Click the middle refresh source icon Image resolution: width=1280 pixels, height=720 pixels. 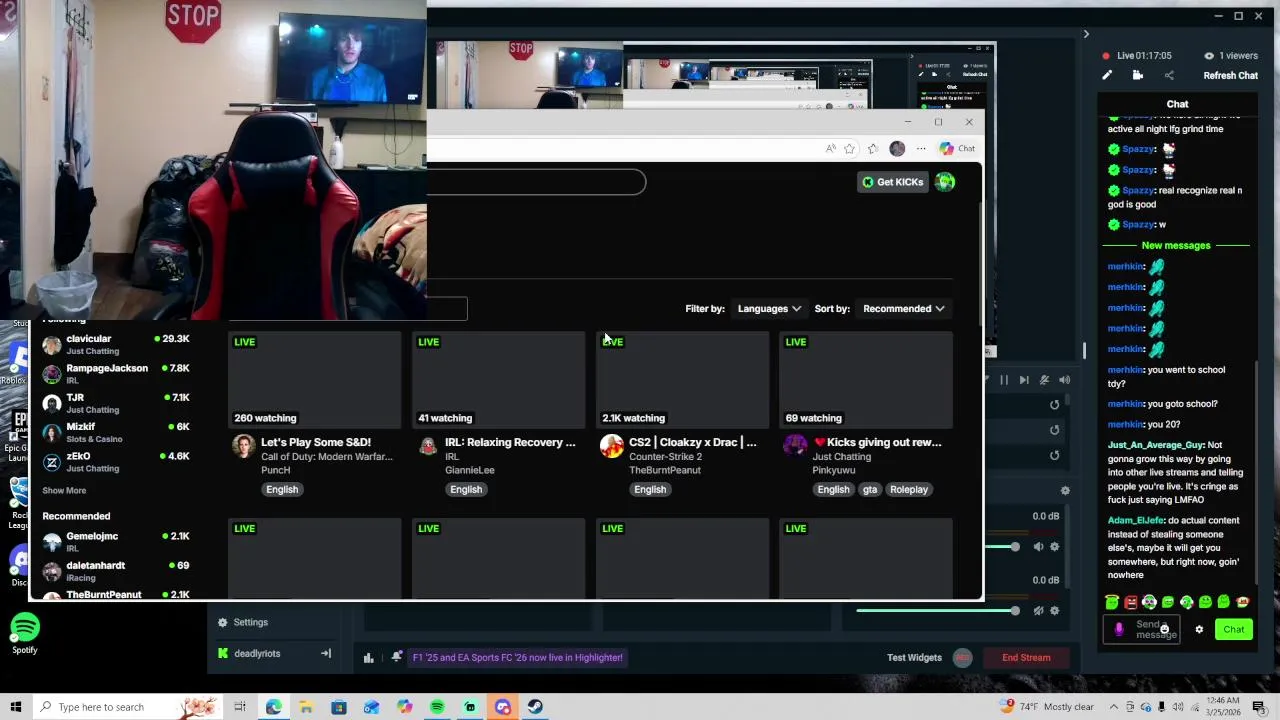click(1054, 430)
